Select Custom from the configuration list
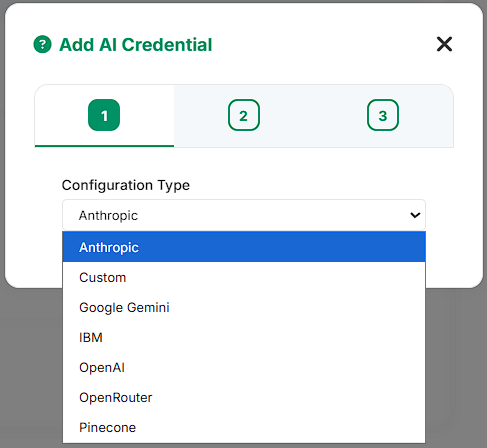This screenshot has height=448, width=487. [x=244, y=277]
